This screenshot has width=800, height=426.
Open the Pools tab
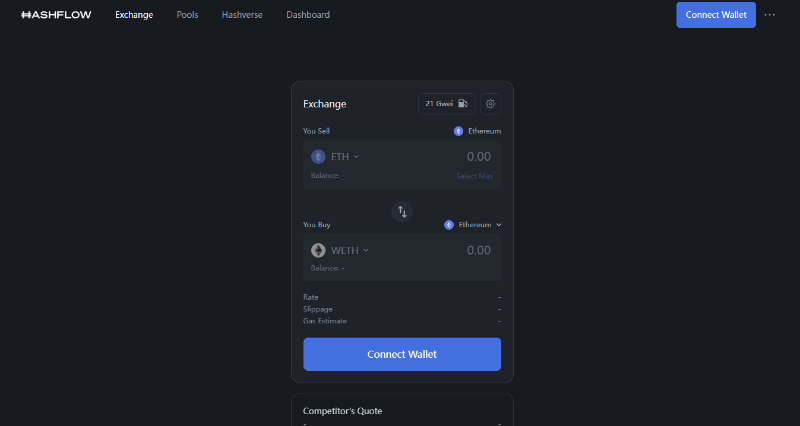click(187, 15)
